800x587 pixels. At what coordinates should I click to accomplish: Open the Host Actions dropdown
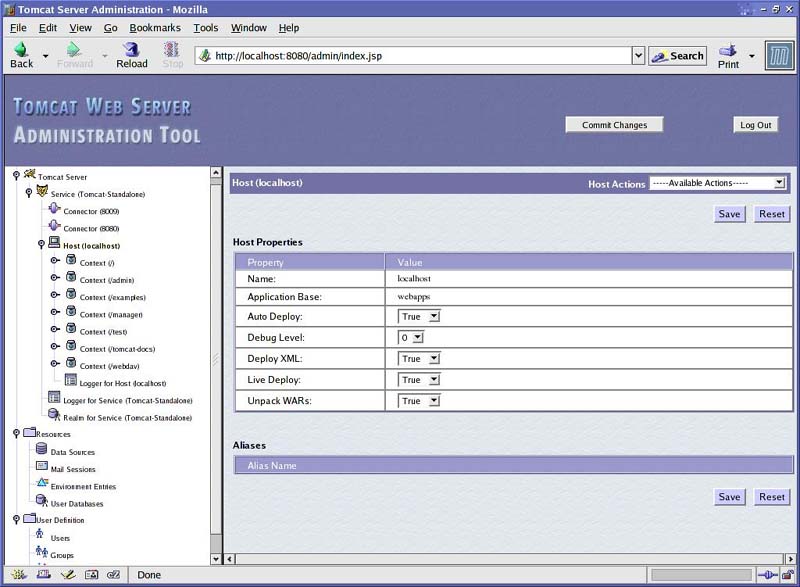point(717,183)
